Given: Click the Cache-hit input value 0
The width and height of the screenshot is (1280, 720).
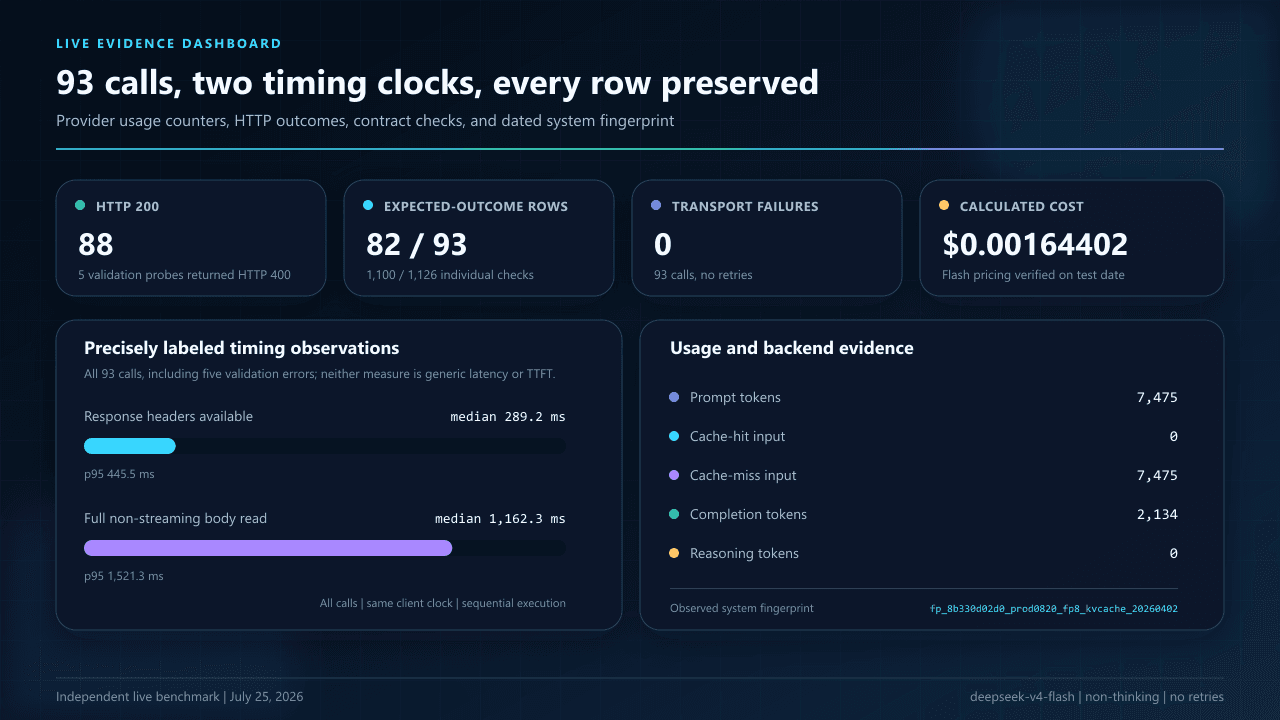Looking at the screenshot, I should (1174, 436).
